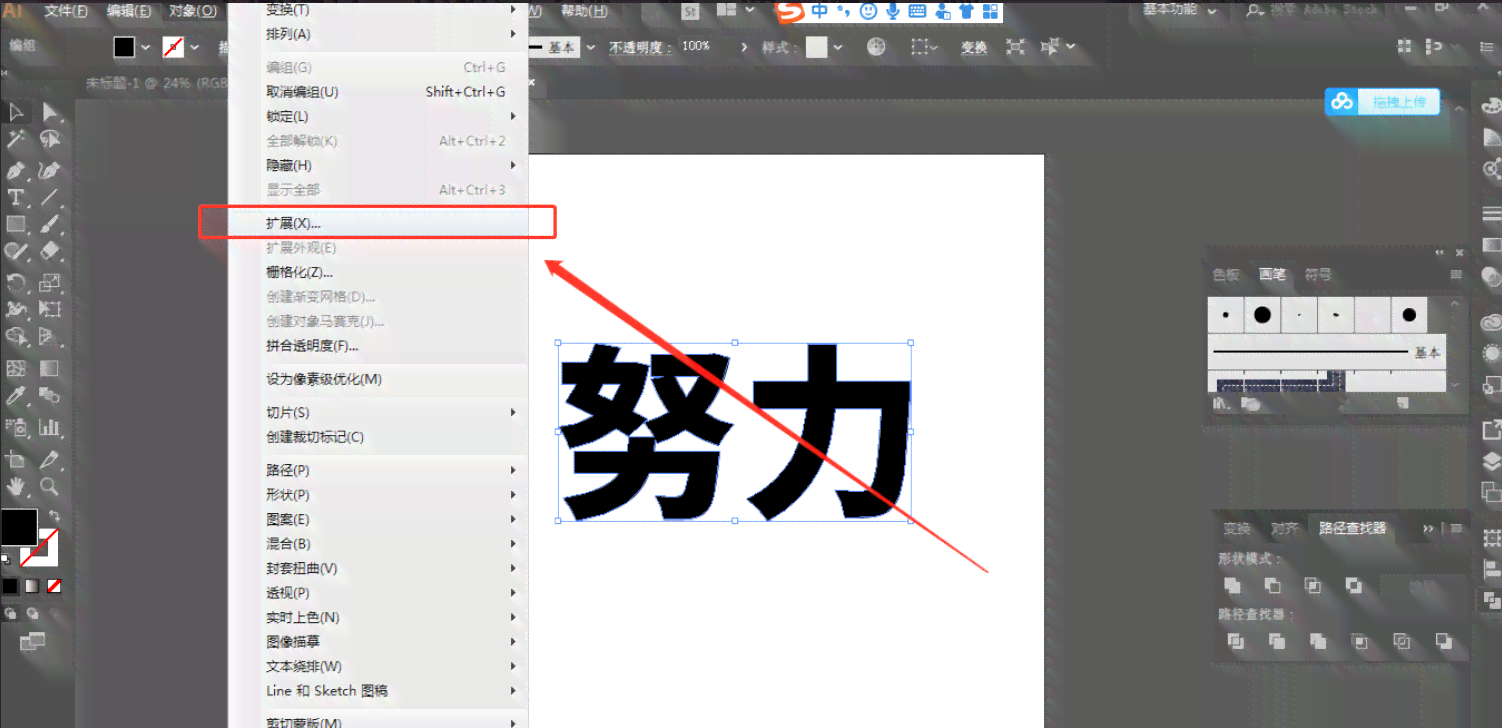Image resolution: width=1502 pixels, height=728 pixels.
Task: Select the Magic Wand tool
Action: click(x=16, y=140)
